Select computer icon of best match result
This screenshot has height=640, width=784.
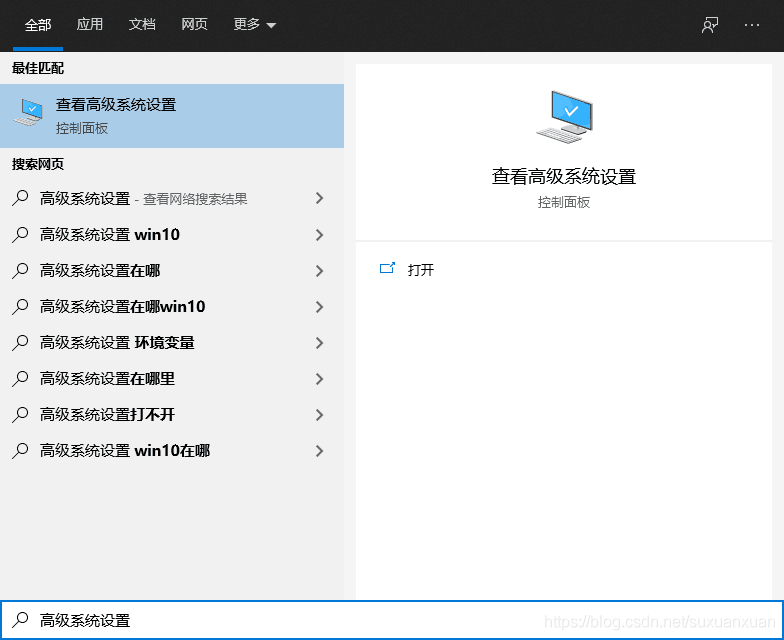(x=28, y=112)
